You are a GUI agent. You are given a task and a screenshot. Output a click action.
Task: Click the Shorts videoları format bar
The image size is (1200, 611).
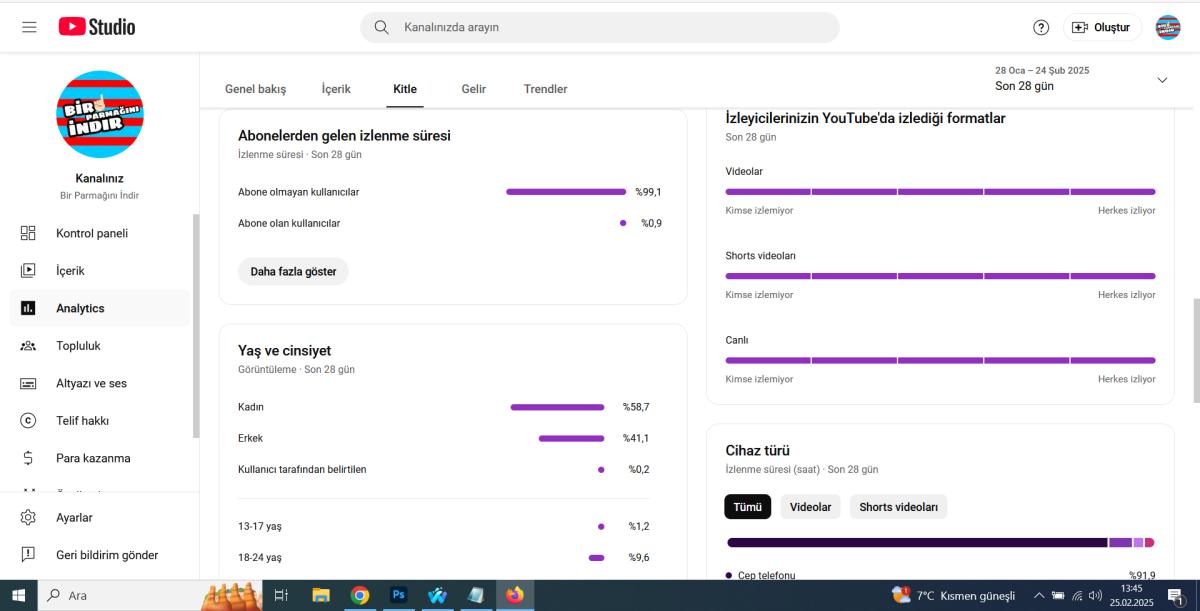[940, 275]
